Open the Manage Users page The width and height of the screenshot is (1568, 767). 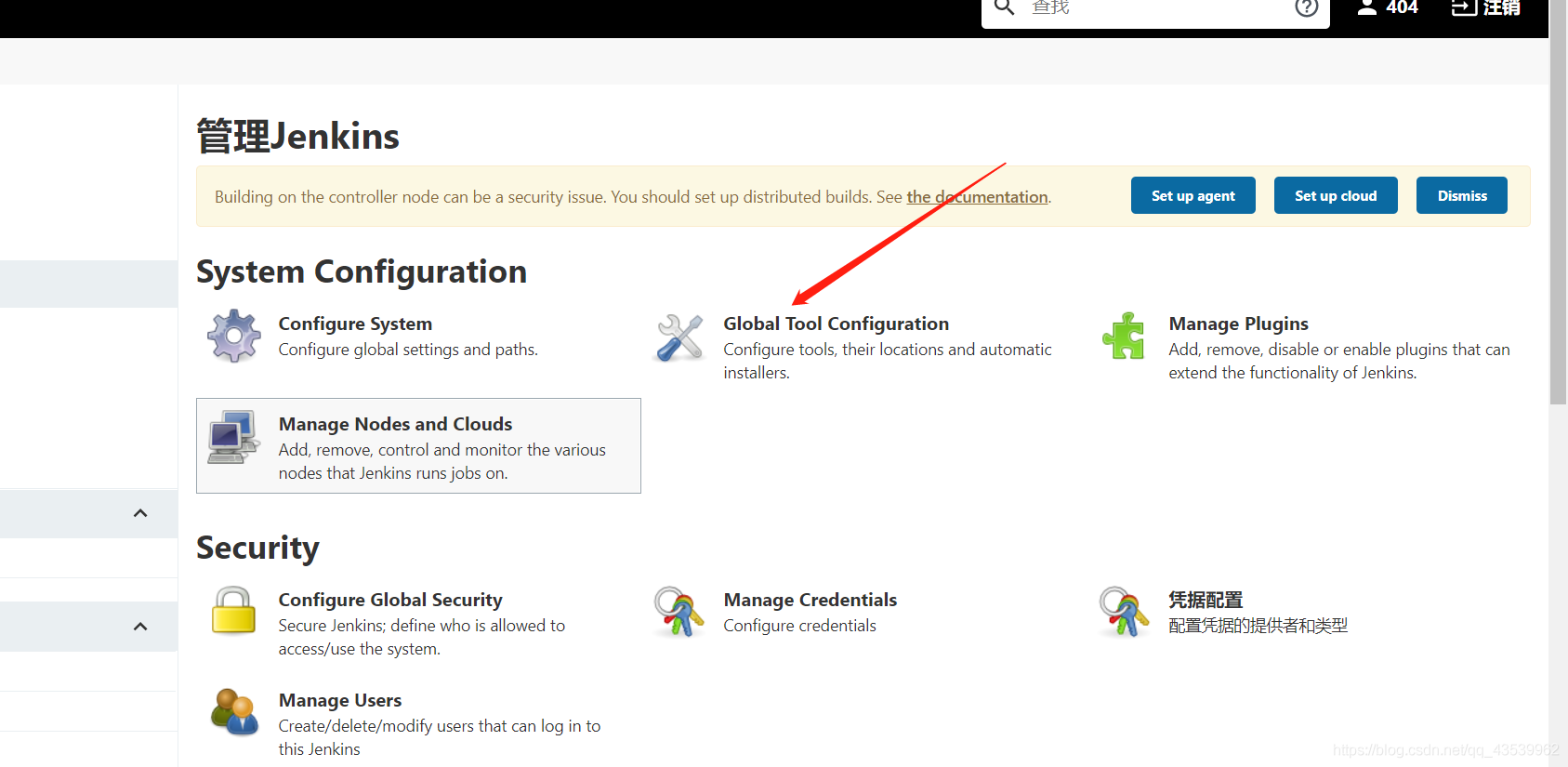tap(340, 700)
